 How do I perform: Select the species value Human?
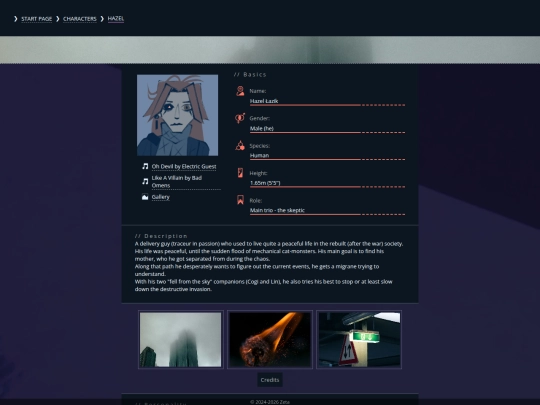(259, 155)
